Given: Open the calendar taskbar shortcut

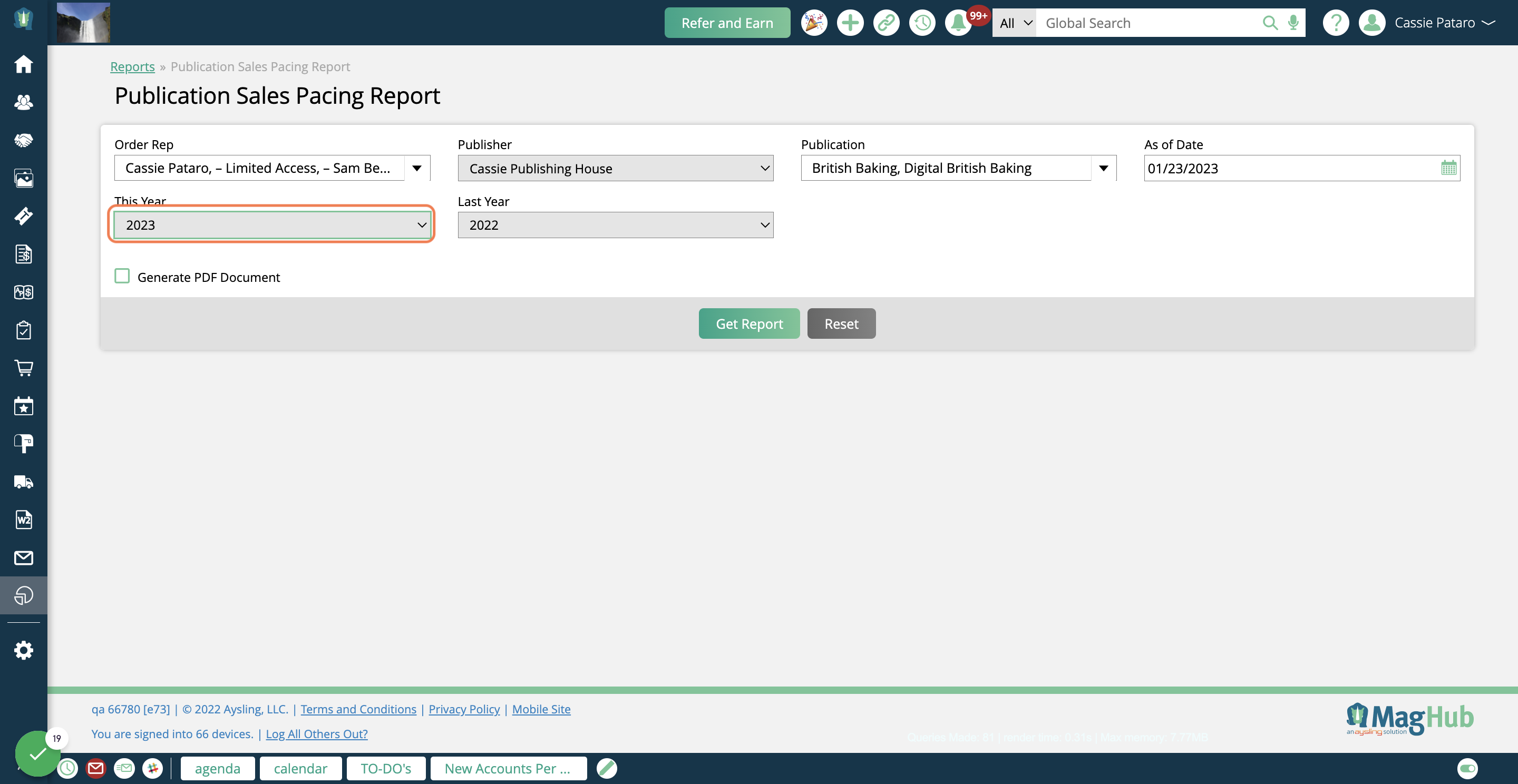Looking at the screenshot, I should [300, 768].
